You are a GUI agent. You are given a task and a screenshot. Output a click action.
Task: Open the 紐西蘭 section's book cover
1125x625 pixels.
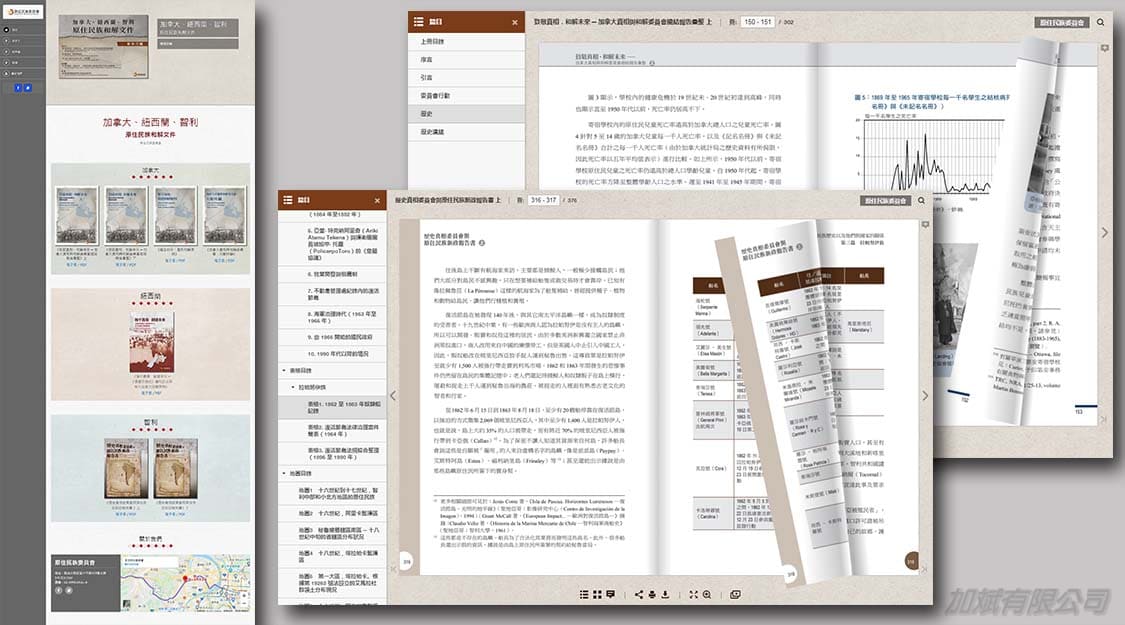[x=151, y=342]
